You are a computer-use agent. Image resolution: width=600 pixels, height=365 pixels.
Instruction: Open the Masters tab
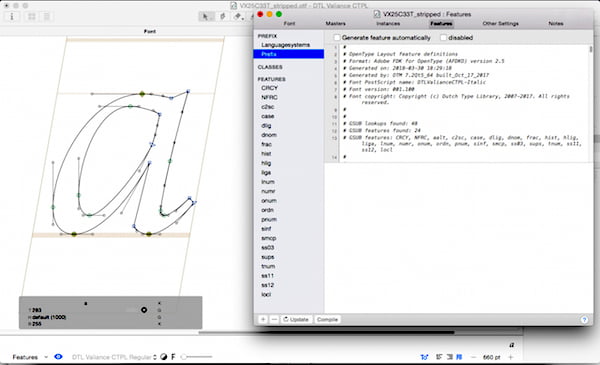click(x=336, y=24)
